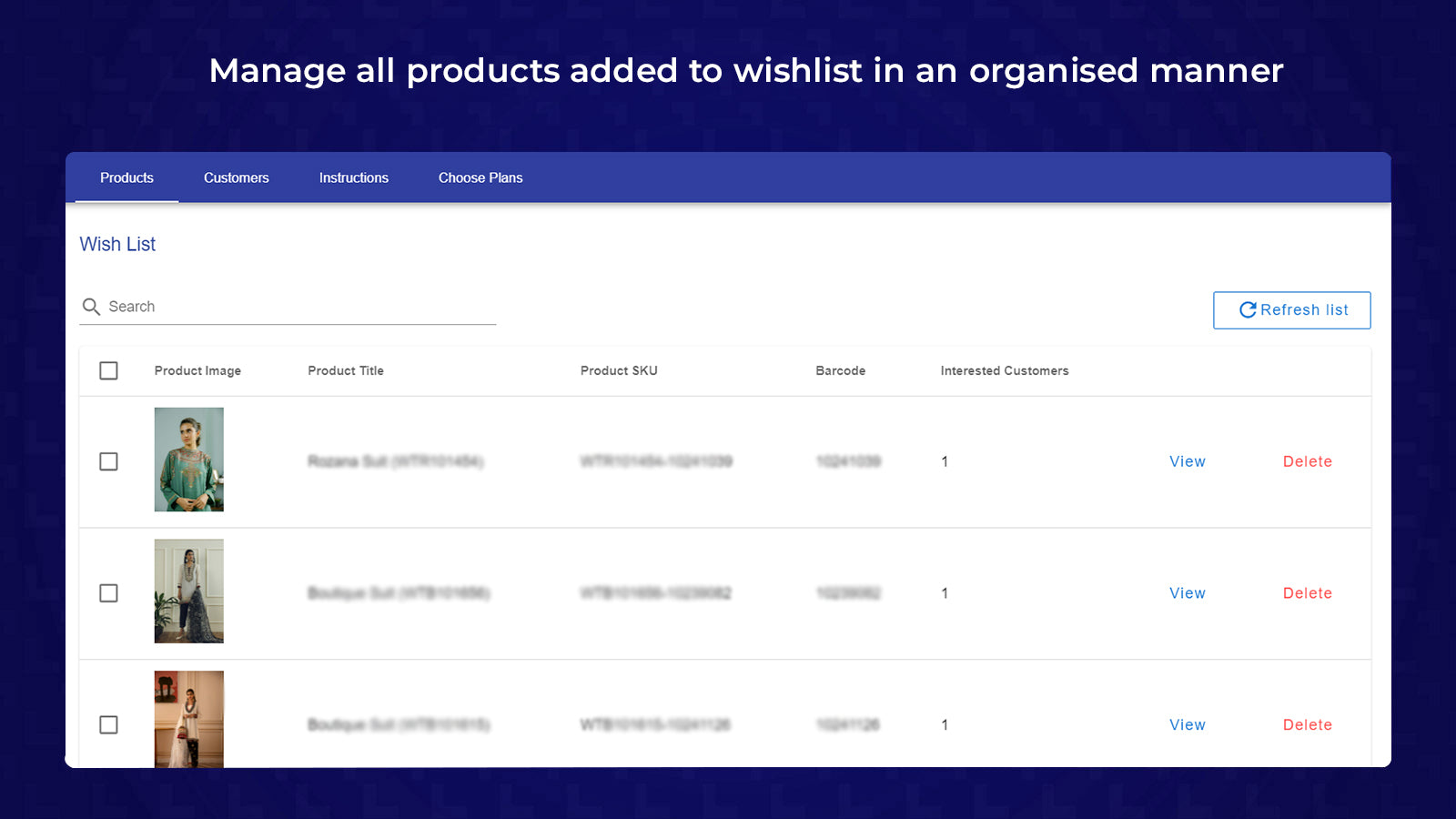Click the Product Title column header
This screenshot has height=819, width=1456.
[x=346, y=370]
